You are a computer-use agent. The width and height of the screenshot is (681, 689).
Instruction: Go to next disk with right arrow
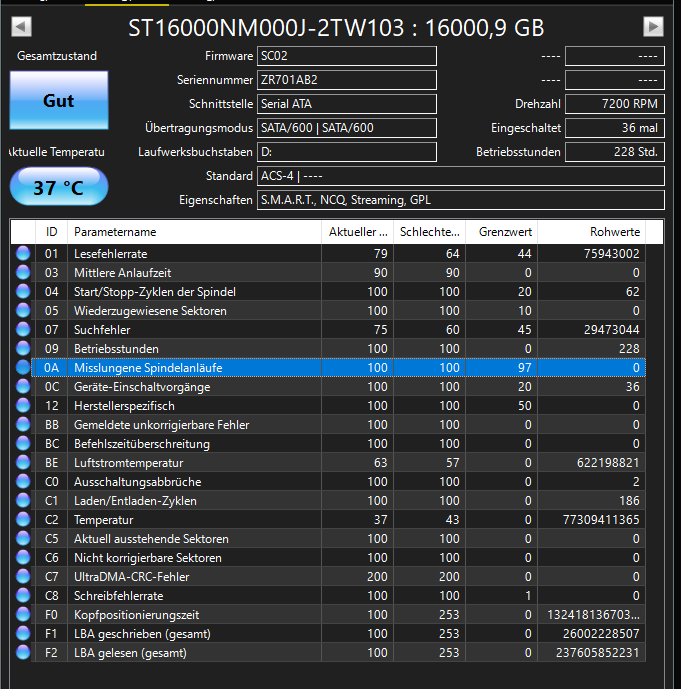click(x=653, y=27)
